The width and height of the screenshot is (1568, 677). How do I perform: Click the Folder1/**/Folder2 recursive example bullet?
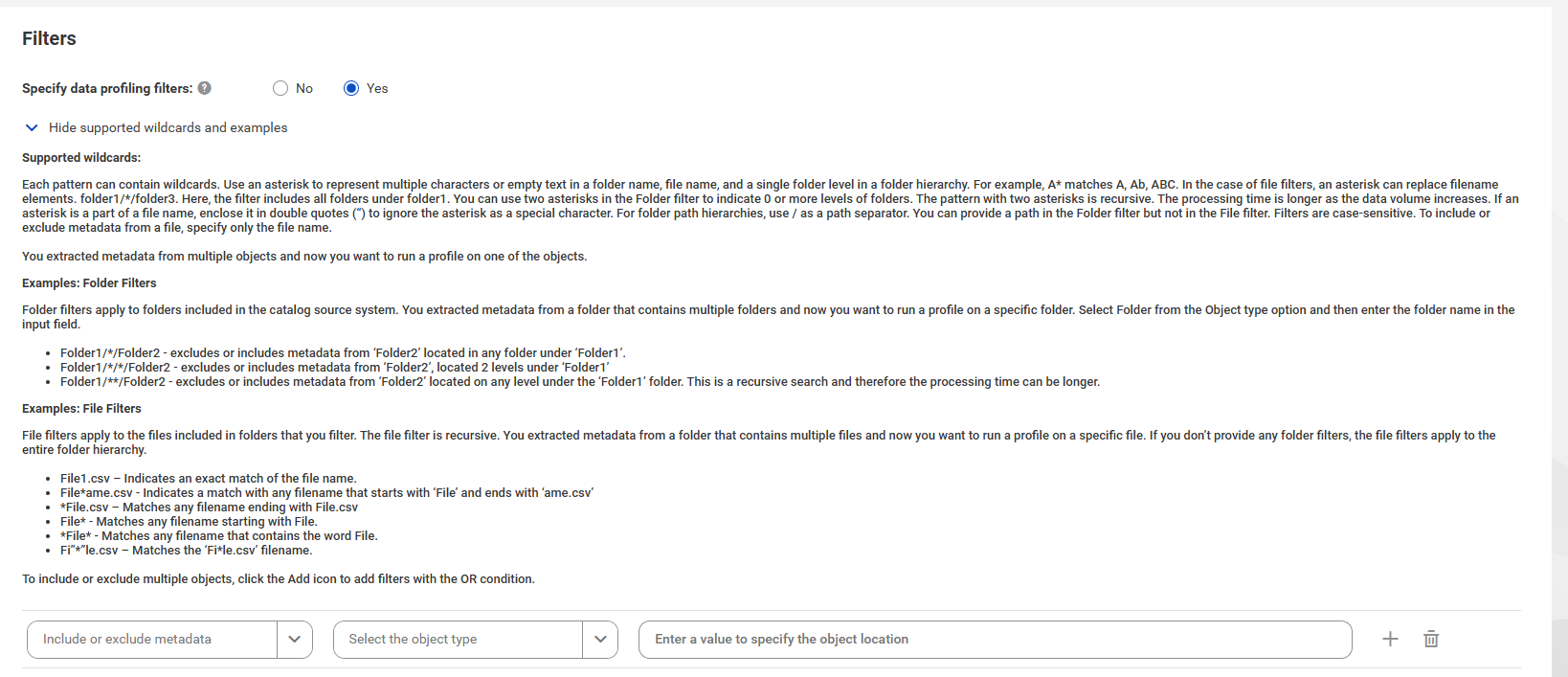(580, 381)
